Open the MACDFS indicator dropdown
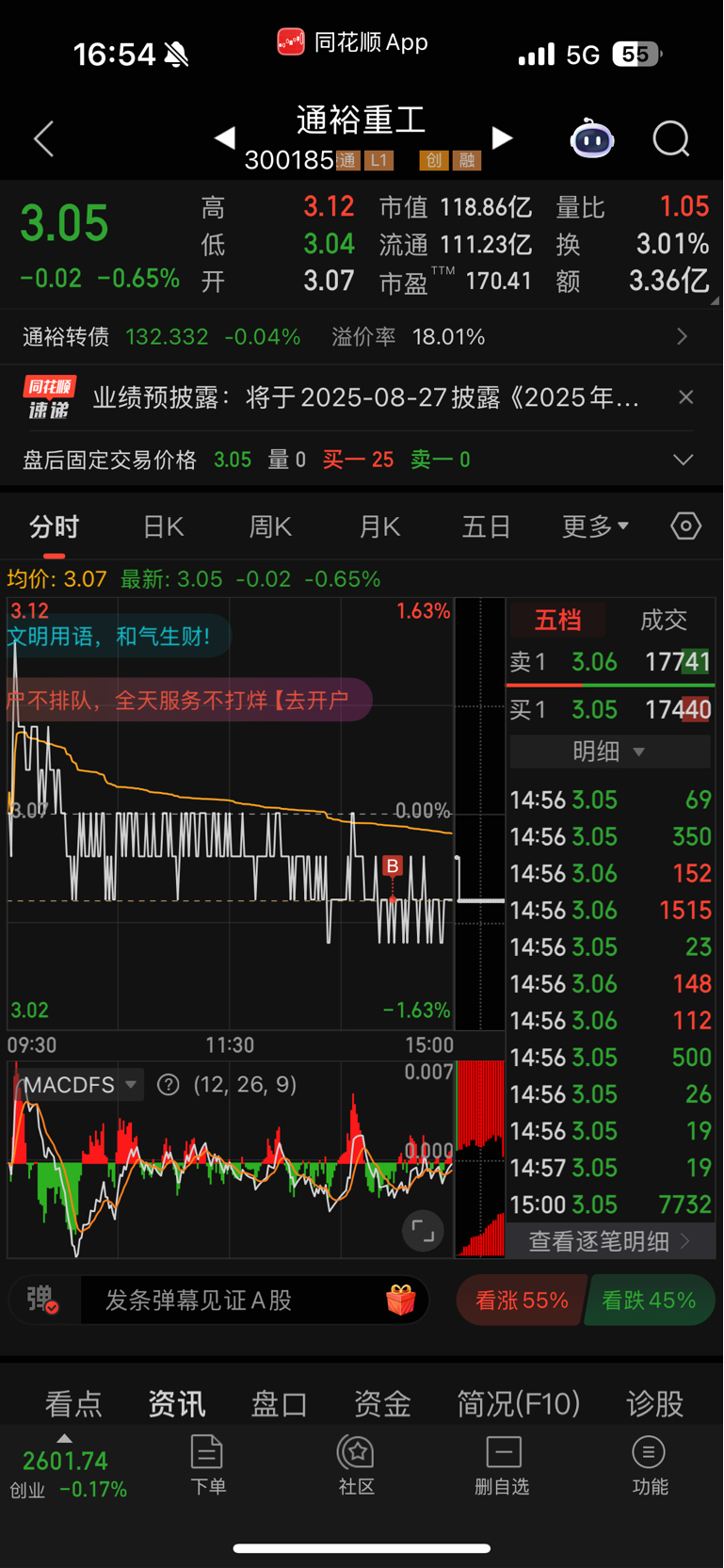Screen dimensions: 724x1568 coord(79,1085)
